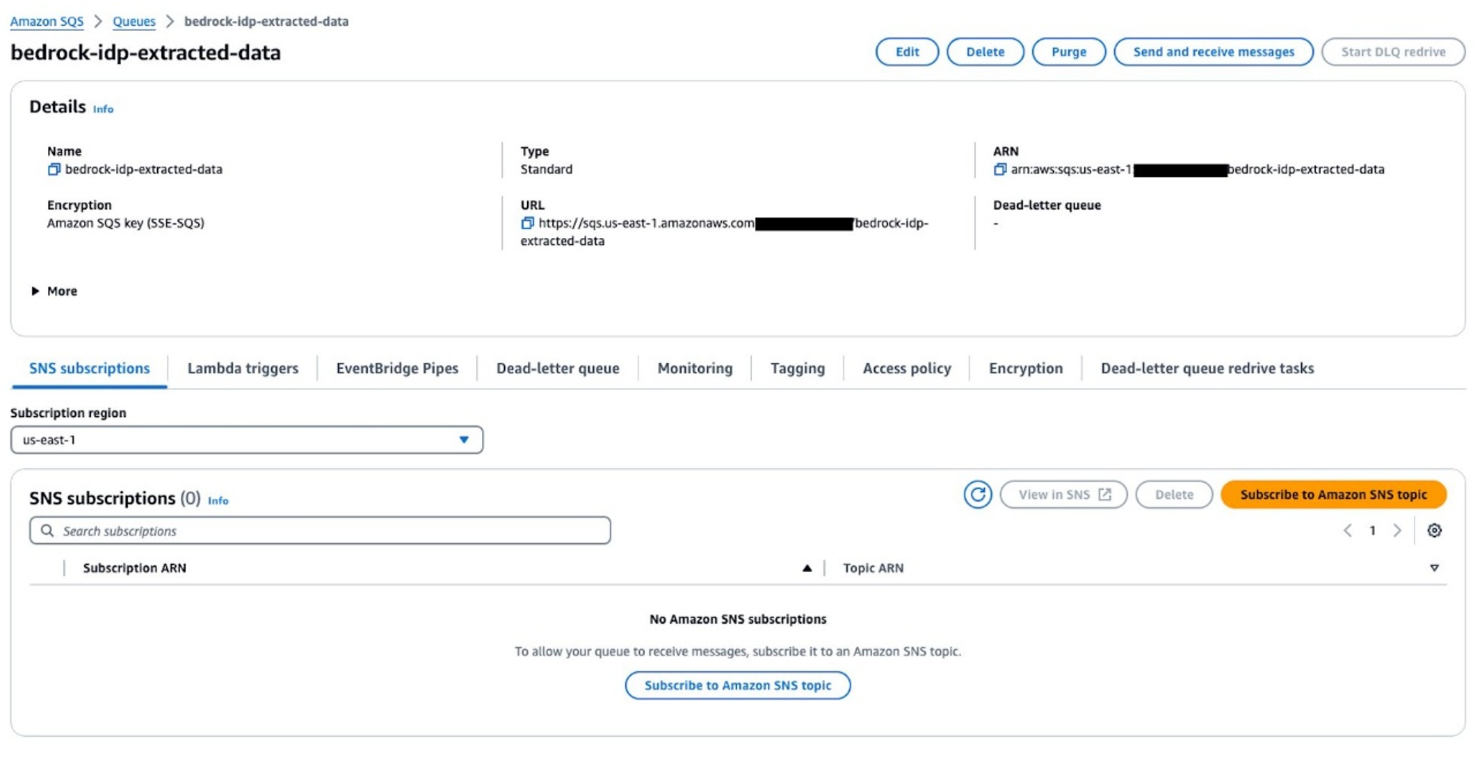Open the EventBridge Pipes tab

tap(397, 368)
